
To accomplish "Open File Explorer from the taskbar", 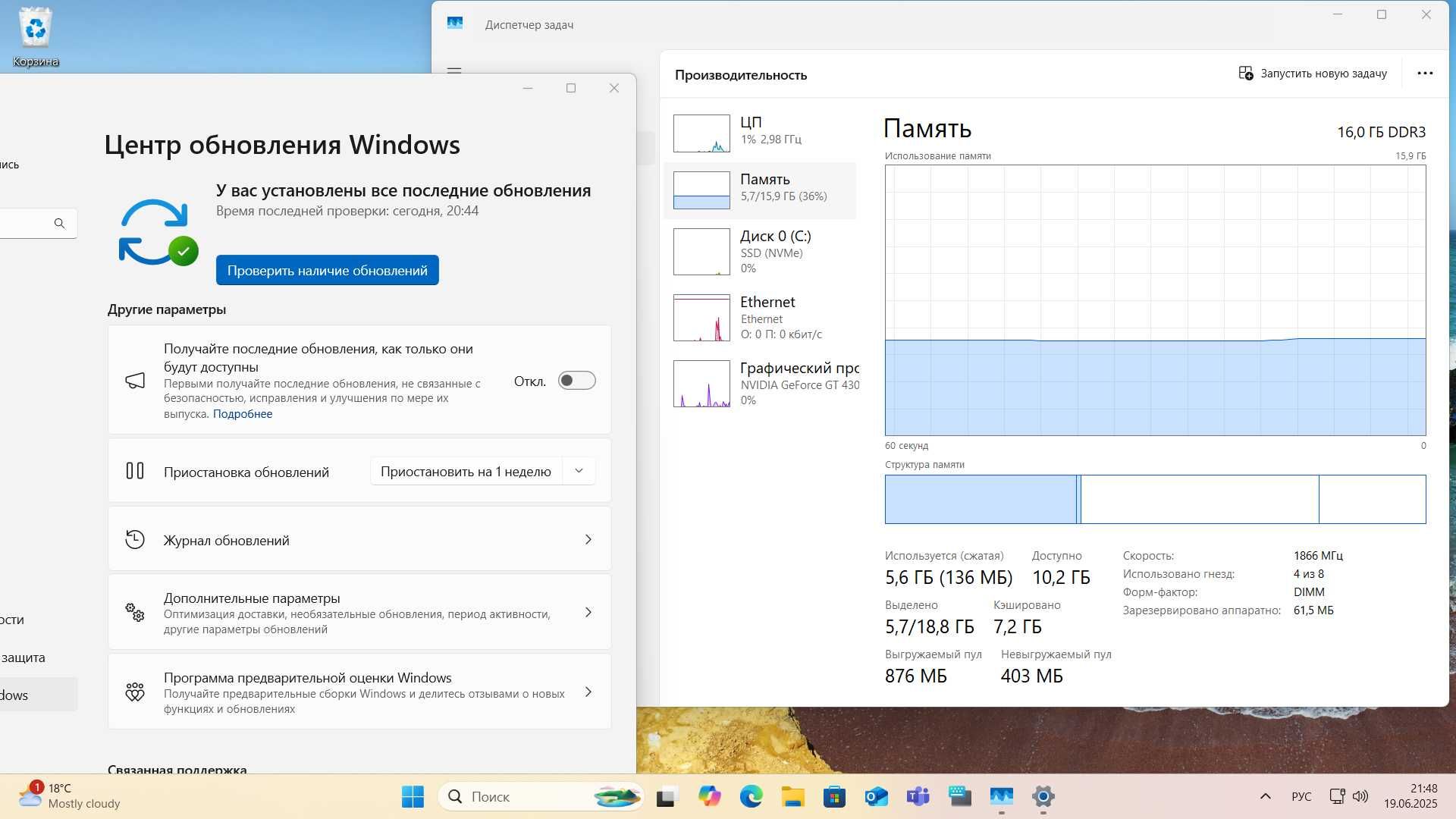I will click(x=793, y=796).
